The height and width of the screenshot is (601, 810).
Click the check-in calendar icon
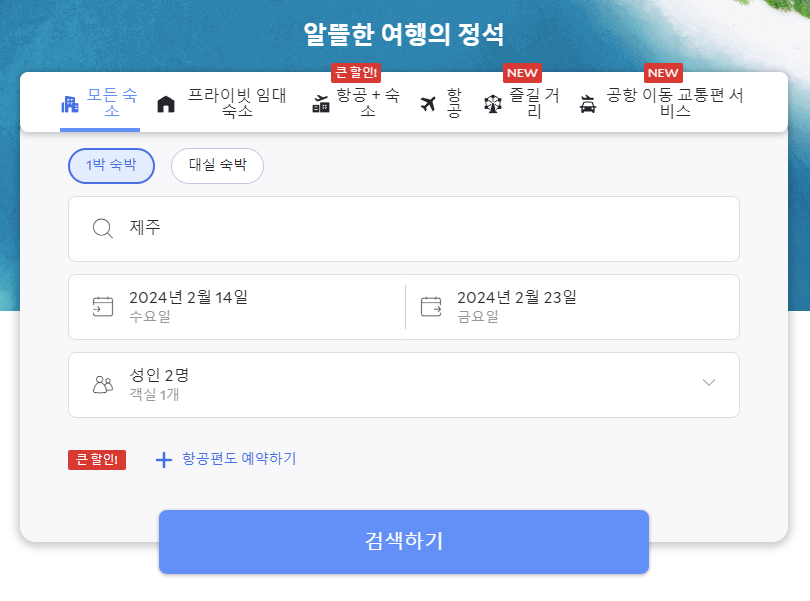102,306
